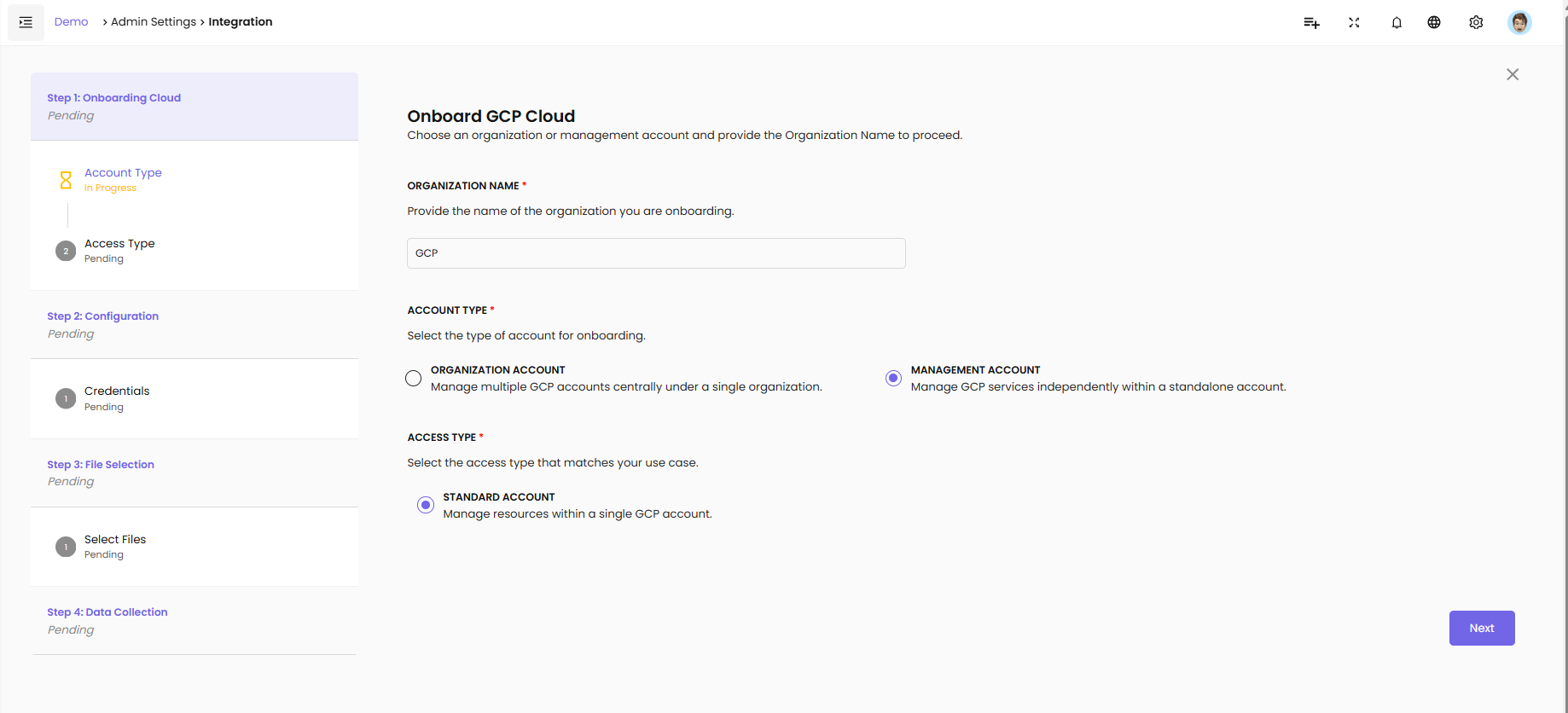Open user profile avatar

(x=1519, y=23)
